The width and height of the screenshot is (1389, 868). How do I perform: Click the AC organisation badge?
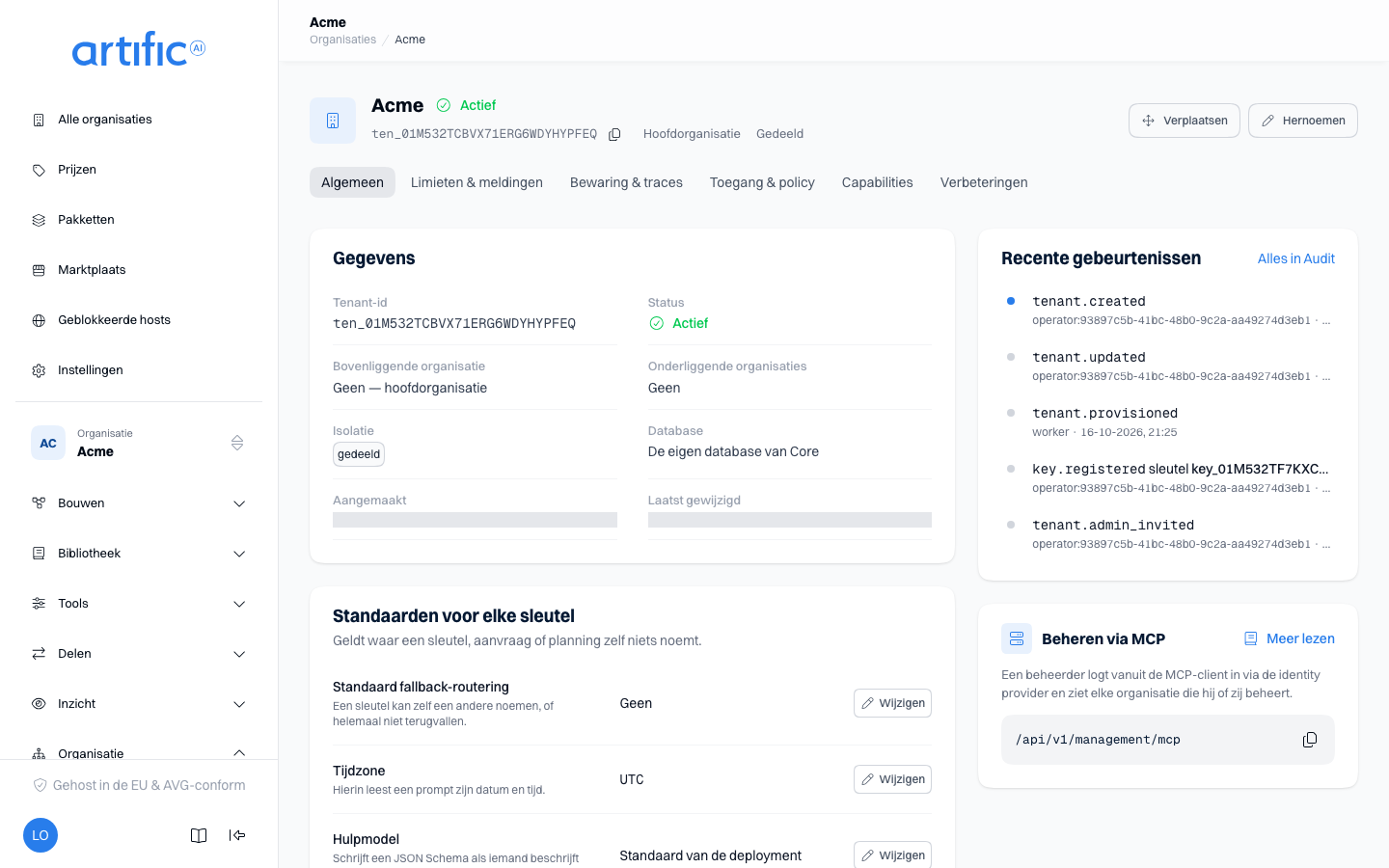pos(48,443)
